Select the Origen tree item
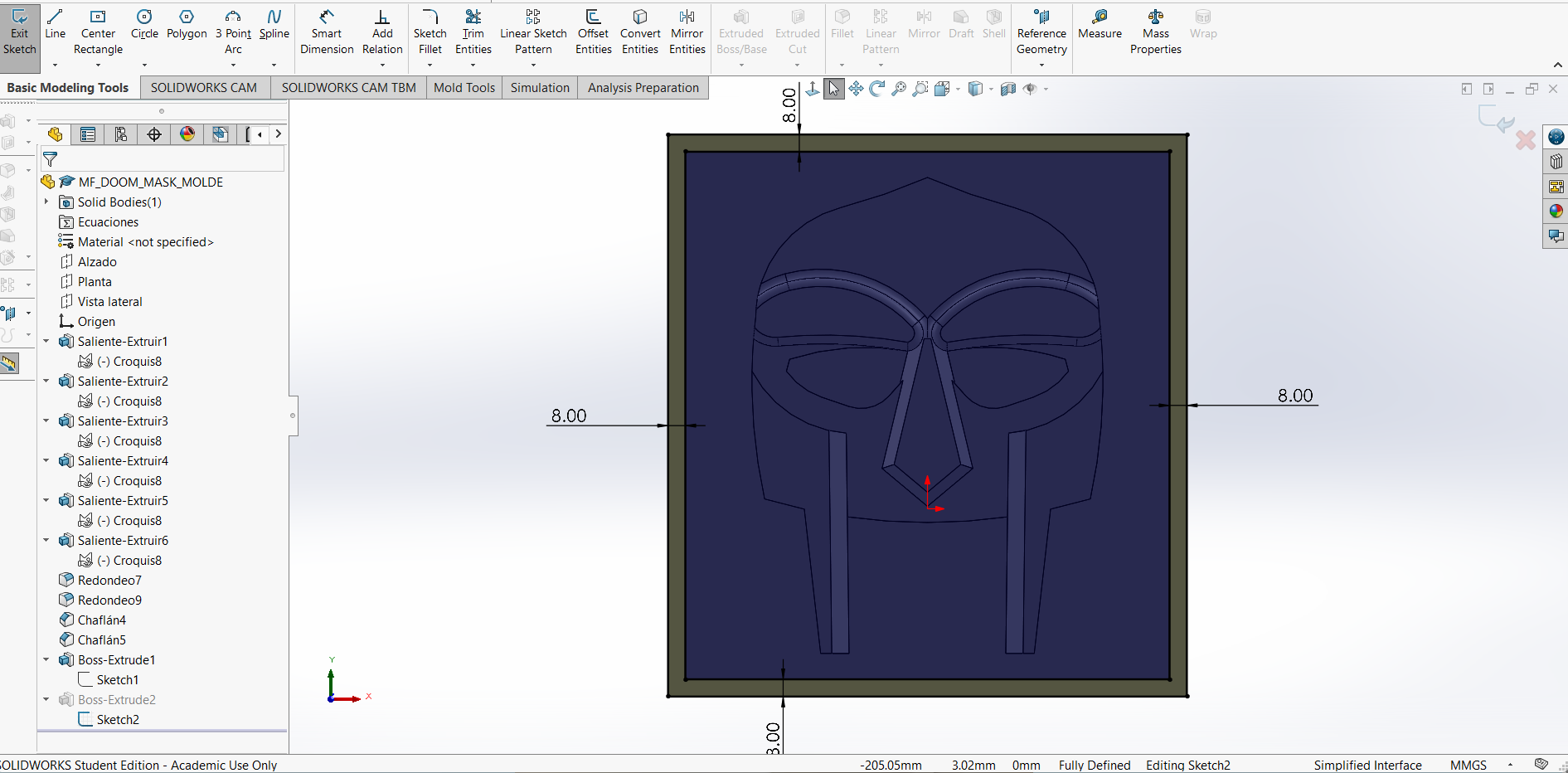Viewport: 1568px width, 773px height. point(96,321)
